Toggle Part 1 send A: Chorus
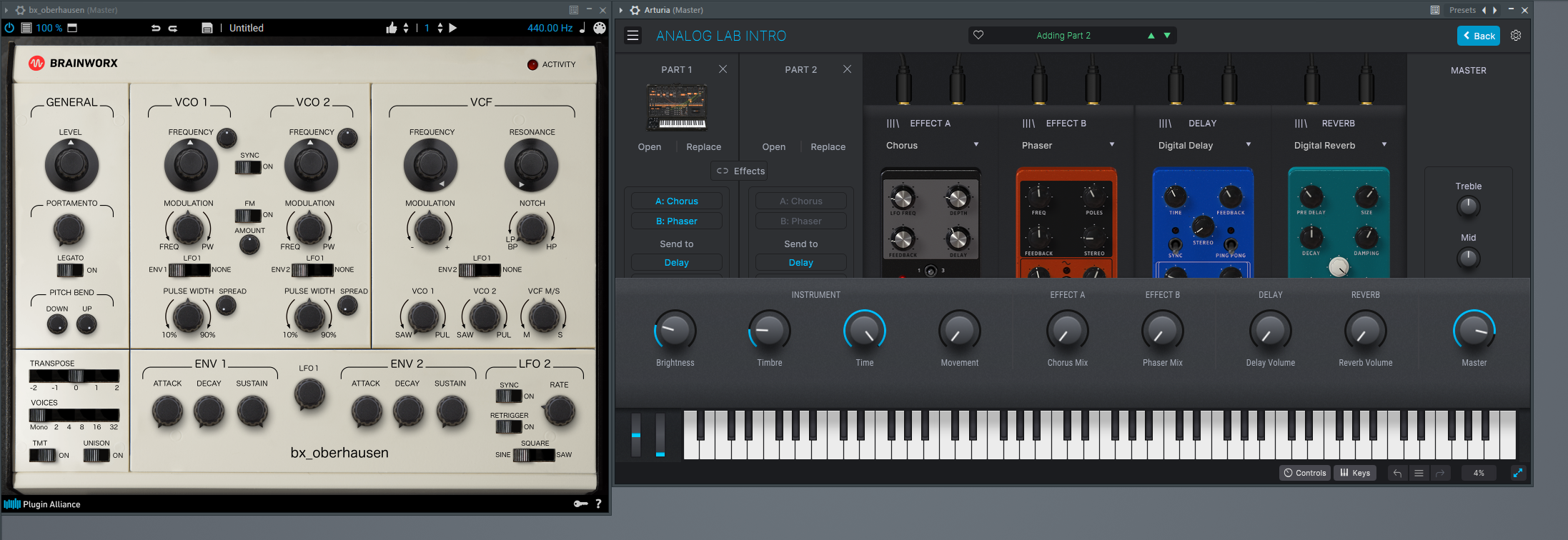Image resolution: width=1568 pixels, height=540 pixels. (x=677, y=201)
